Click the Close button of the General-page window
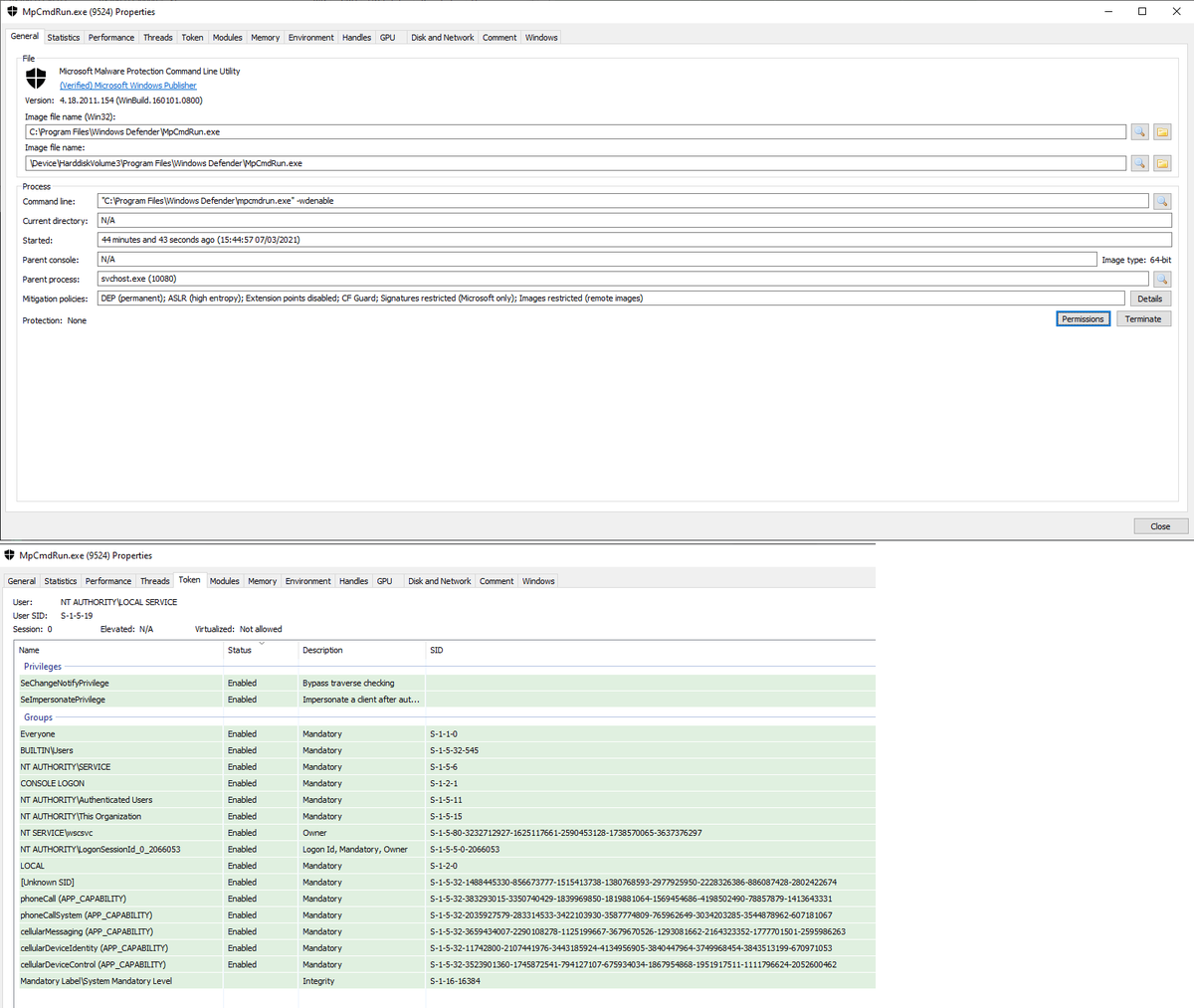The image size is (1194, 1008). click(1160, 526)
